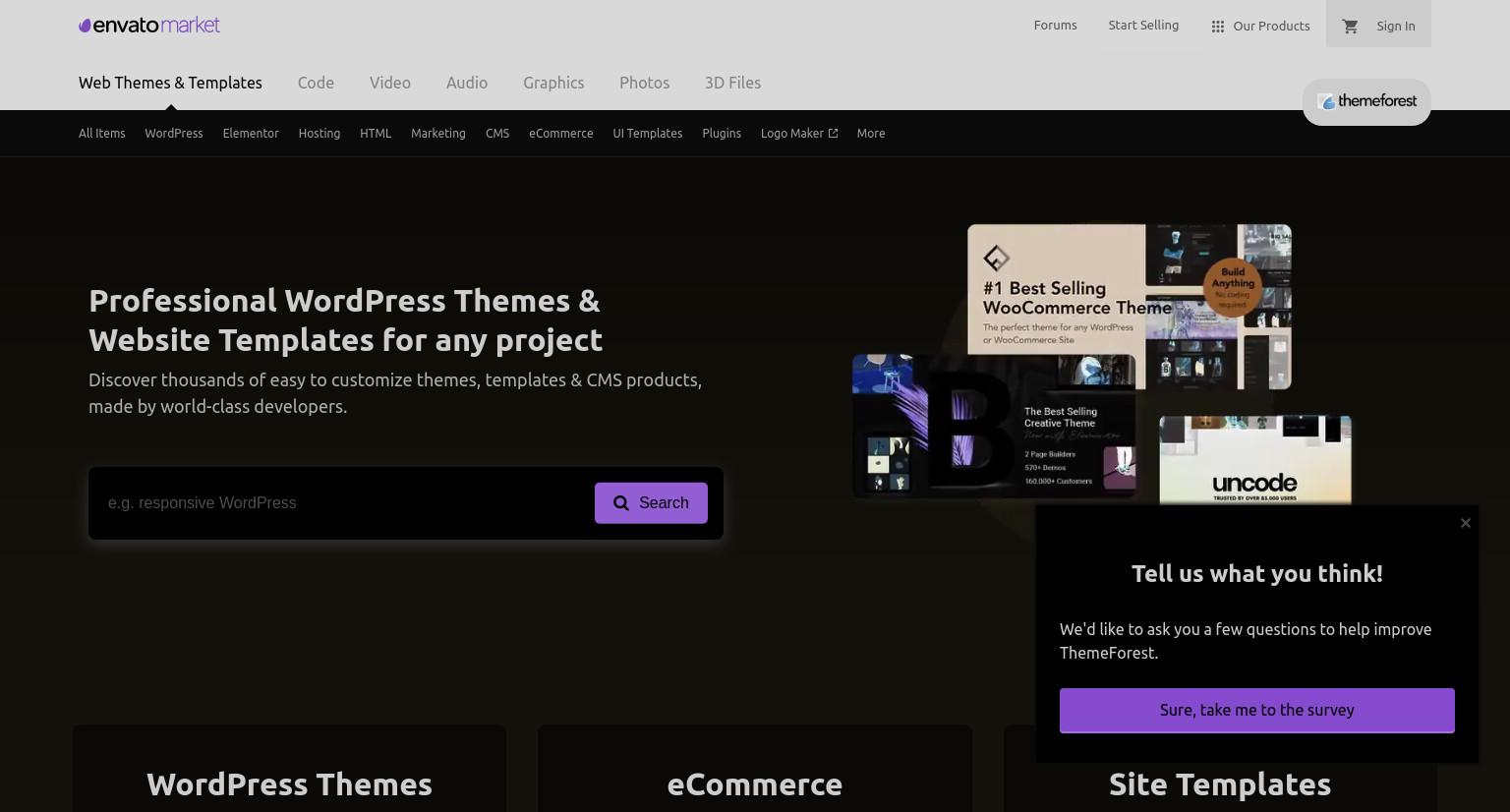This screenshot has height=812, width=1510.
Task: Open the Start Selling link
Action: [1143, 26]
